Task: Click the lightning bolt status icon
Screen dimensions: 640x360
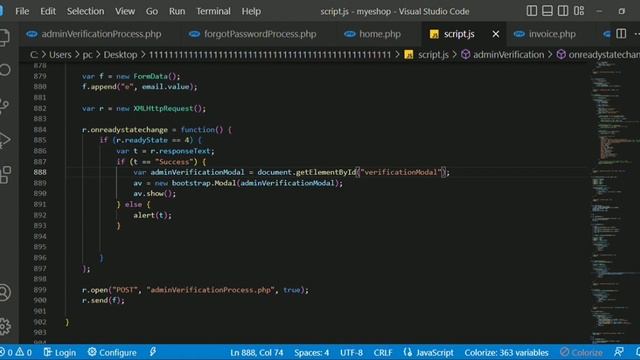Action: 153,352
